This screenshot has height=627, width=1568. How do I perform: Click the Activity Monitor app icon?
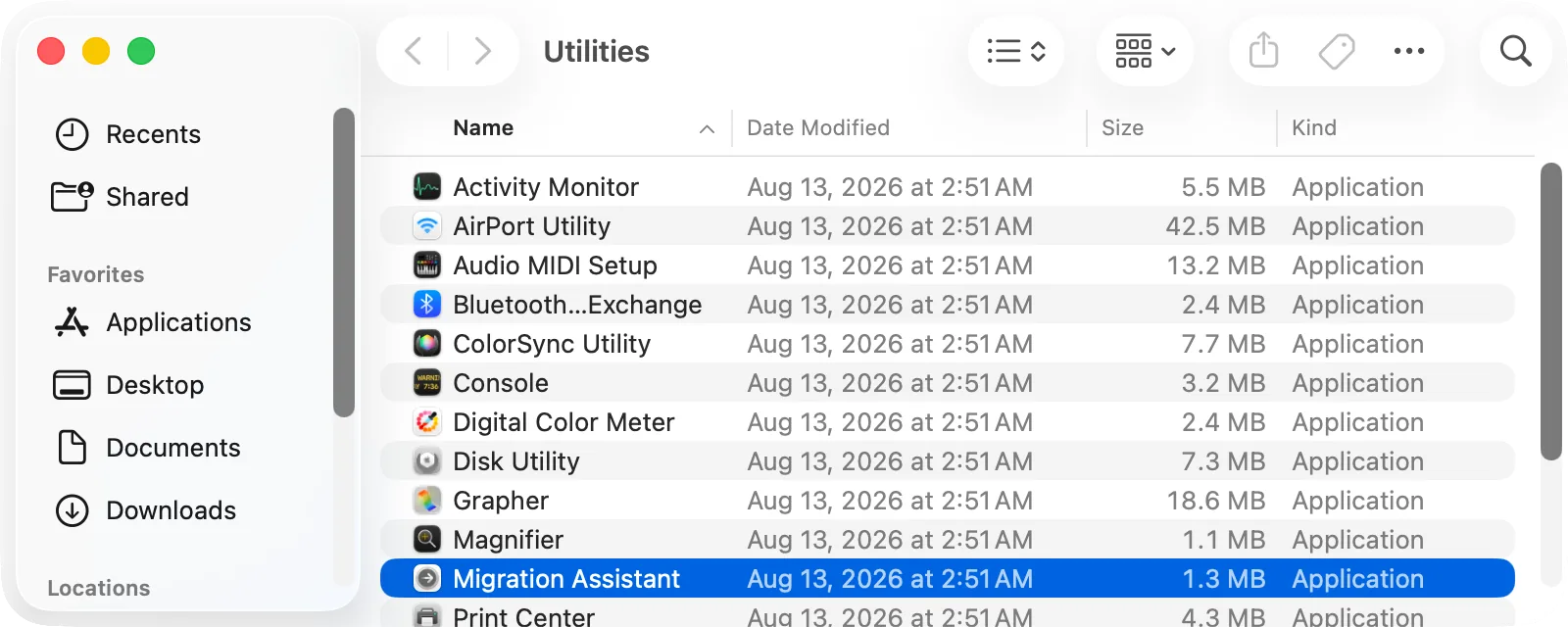pos(426,186)
